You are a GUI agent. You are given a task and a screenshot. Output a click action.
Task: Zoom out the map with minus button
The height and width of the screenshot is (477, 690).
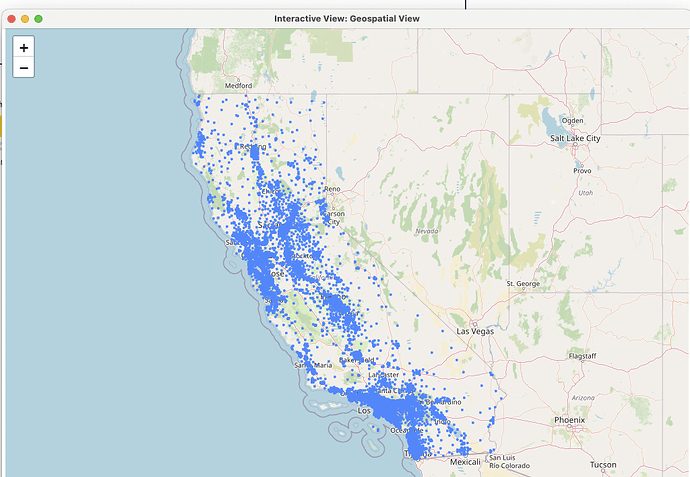coord(24,68)
